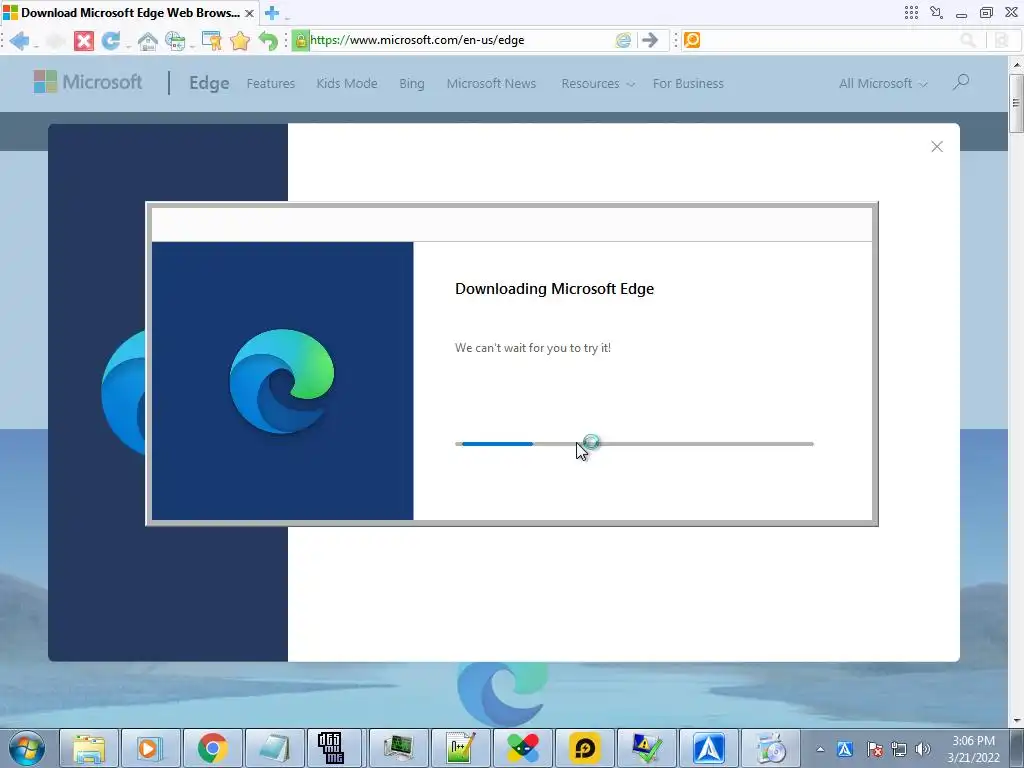Image resolution: width=1024 pixels, height=768 pixels.
Task: Launch Google Chrome from the taskbar
Action: point(212,748)
